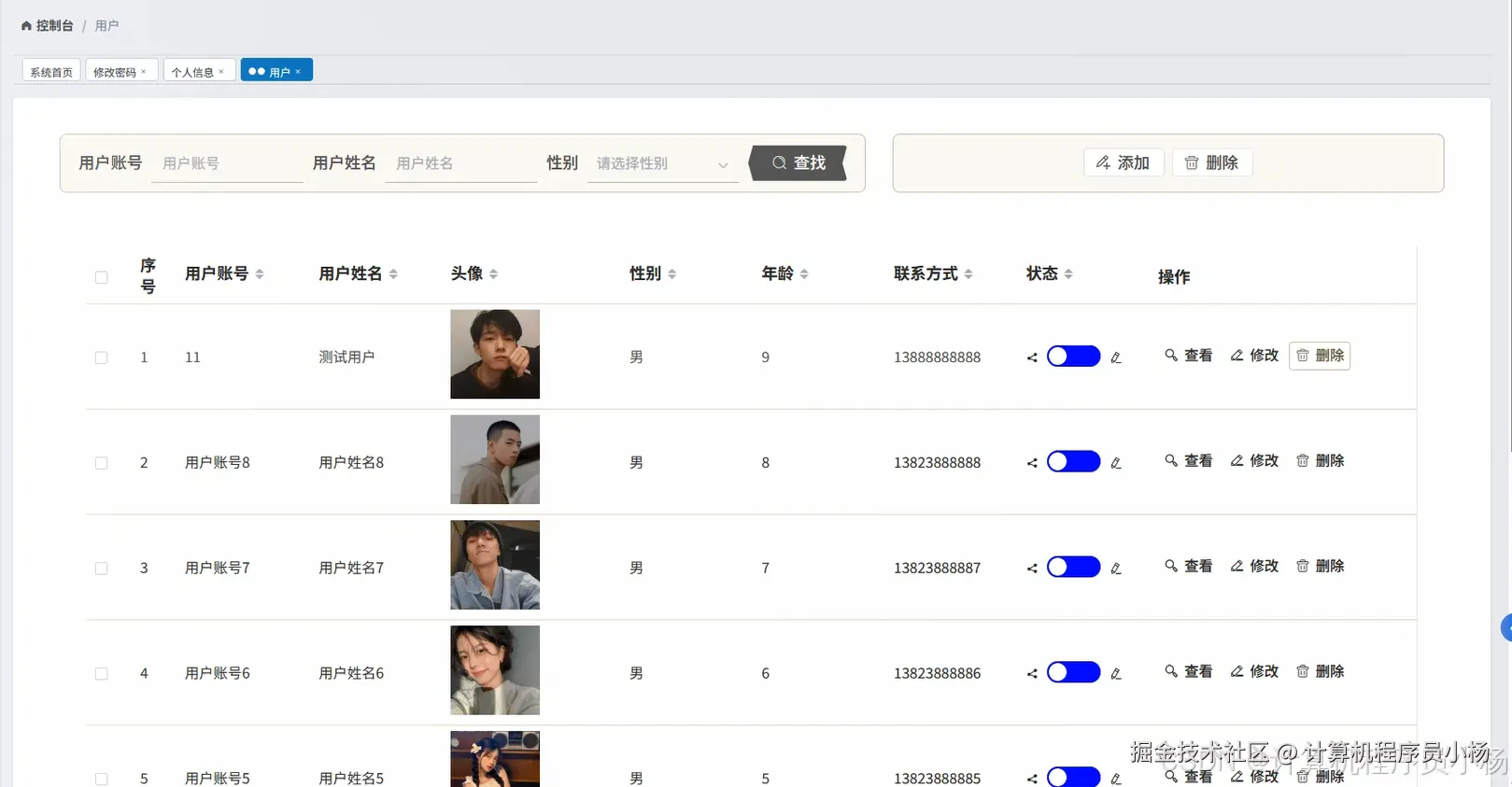Sort the table by 用户姓名 column
This screenshot has height=787, width=1512.
pyautogui.click(x=393, y=274)
